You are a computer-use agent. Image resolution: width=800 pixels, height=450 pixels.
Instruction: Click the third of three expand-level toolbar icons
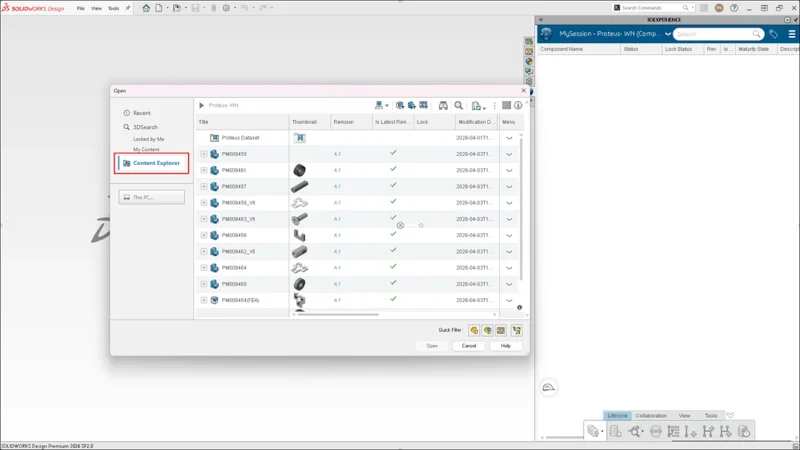(423, 106)
